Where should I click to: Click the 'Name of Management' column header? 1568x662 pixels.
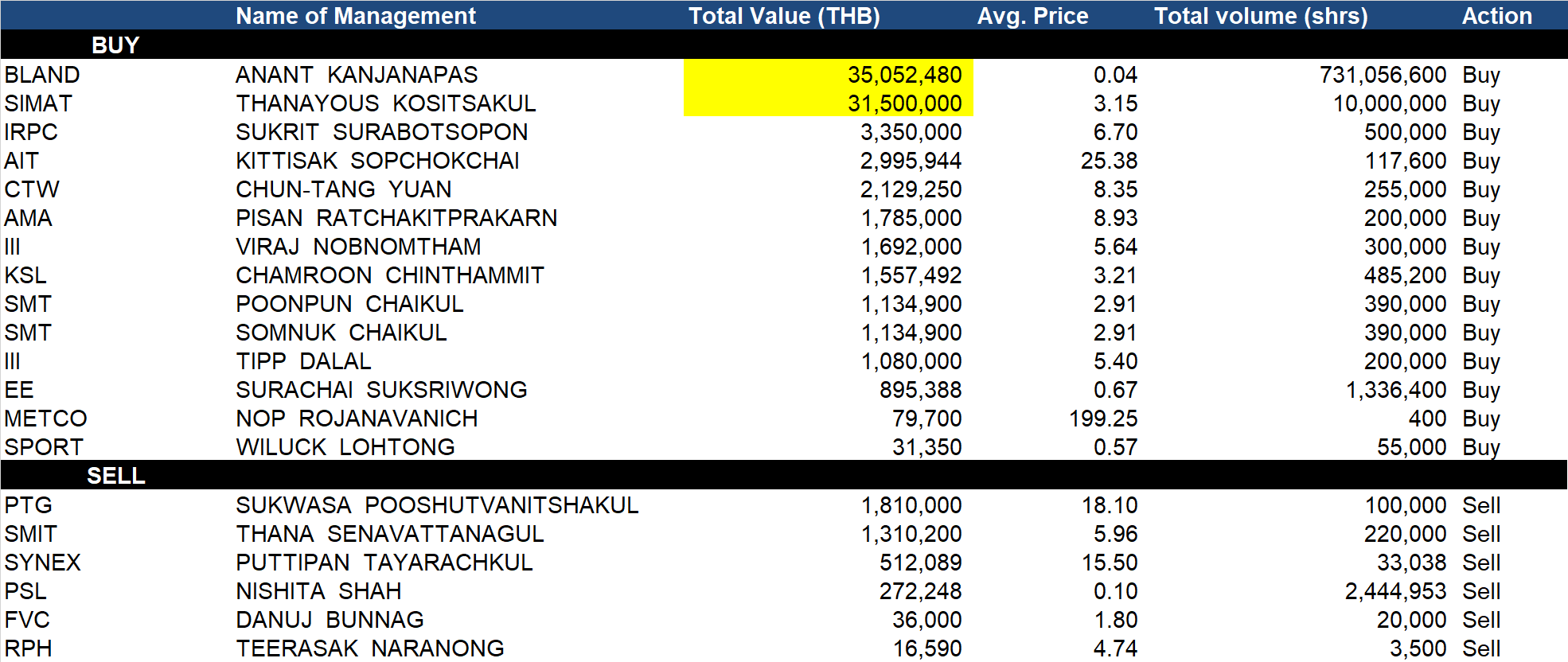[356, 16]
